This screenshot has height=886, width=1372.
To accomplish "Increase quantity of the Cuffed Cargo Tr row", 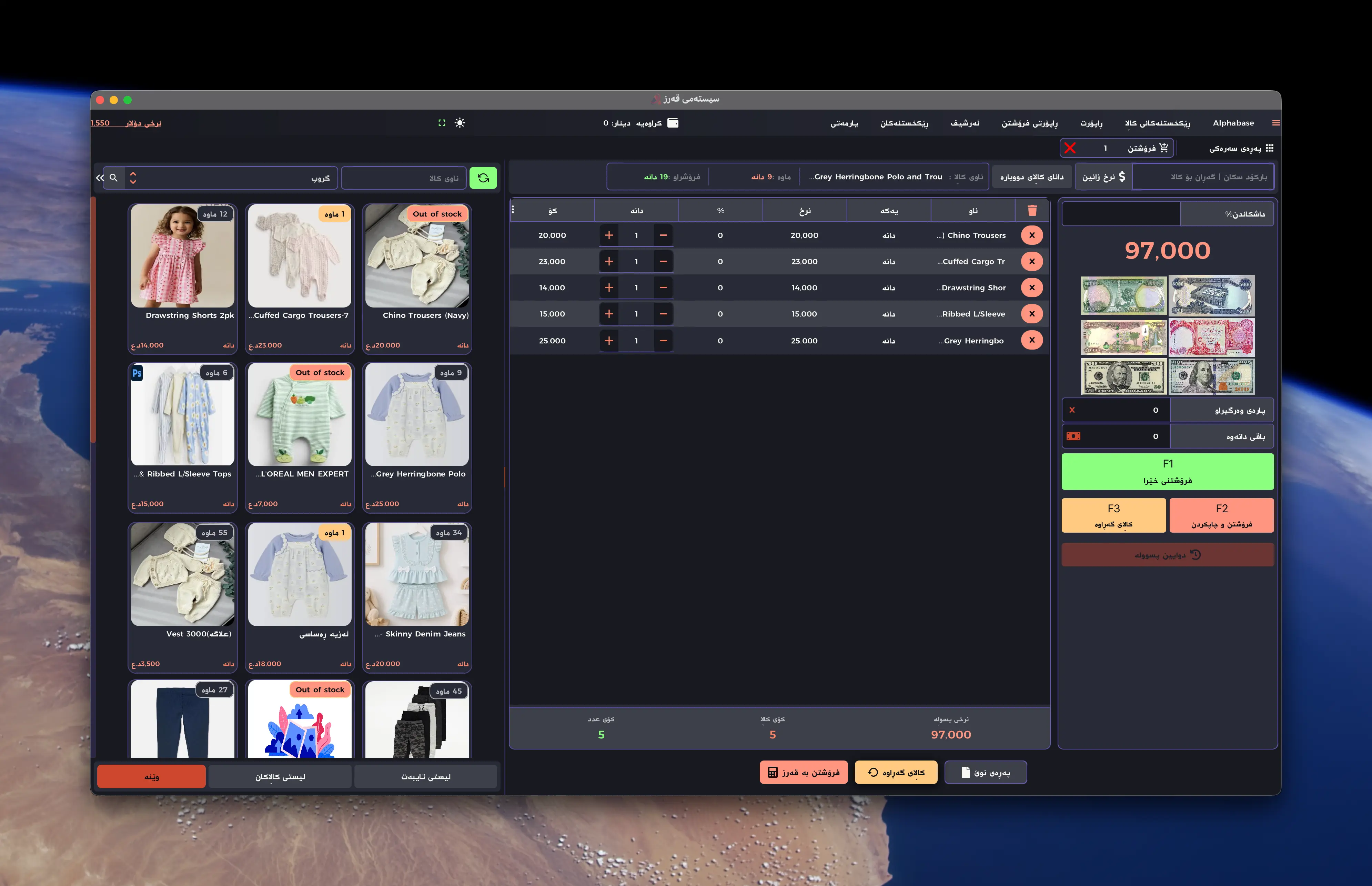I will click(609, 262).
